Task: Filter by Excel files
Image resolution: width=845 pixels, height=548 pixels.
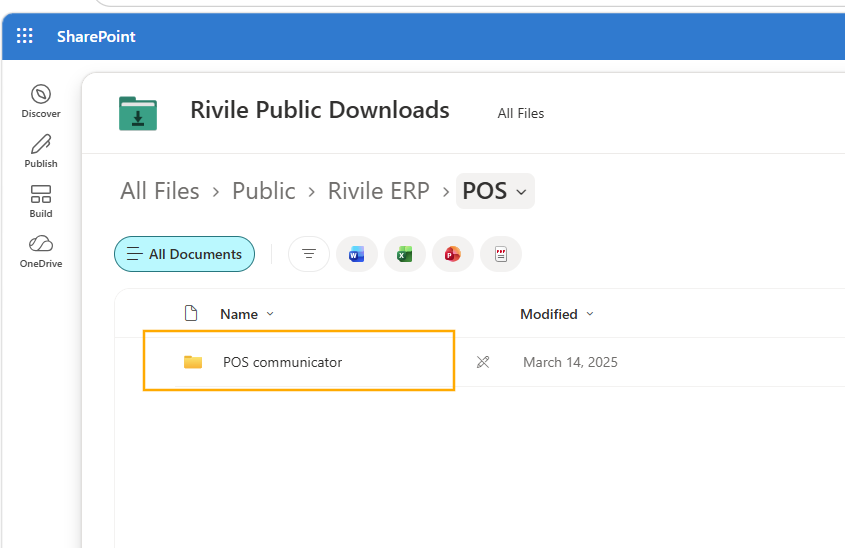Action: point(405,254)
